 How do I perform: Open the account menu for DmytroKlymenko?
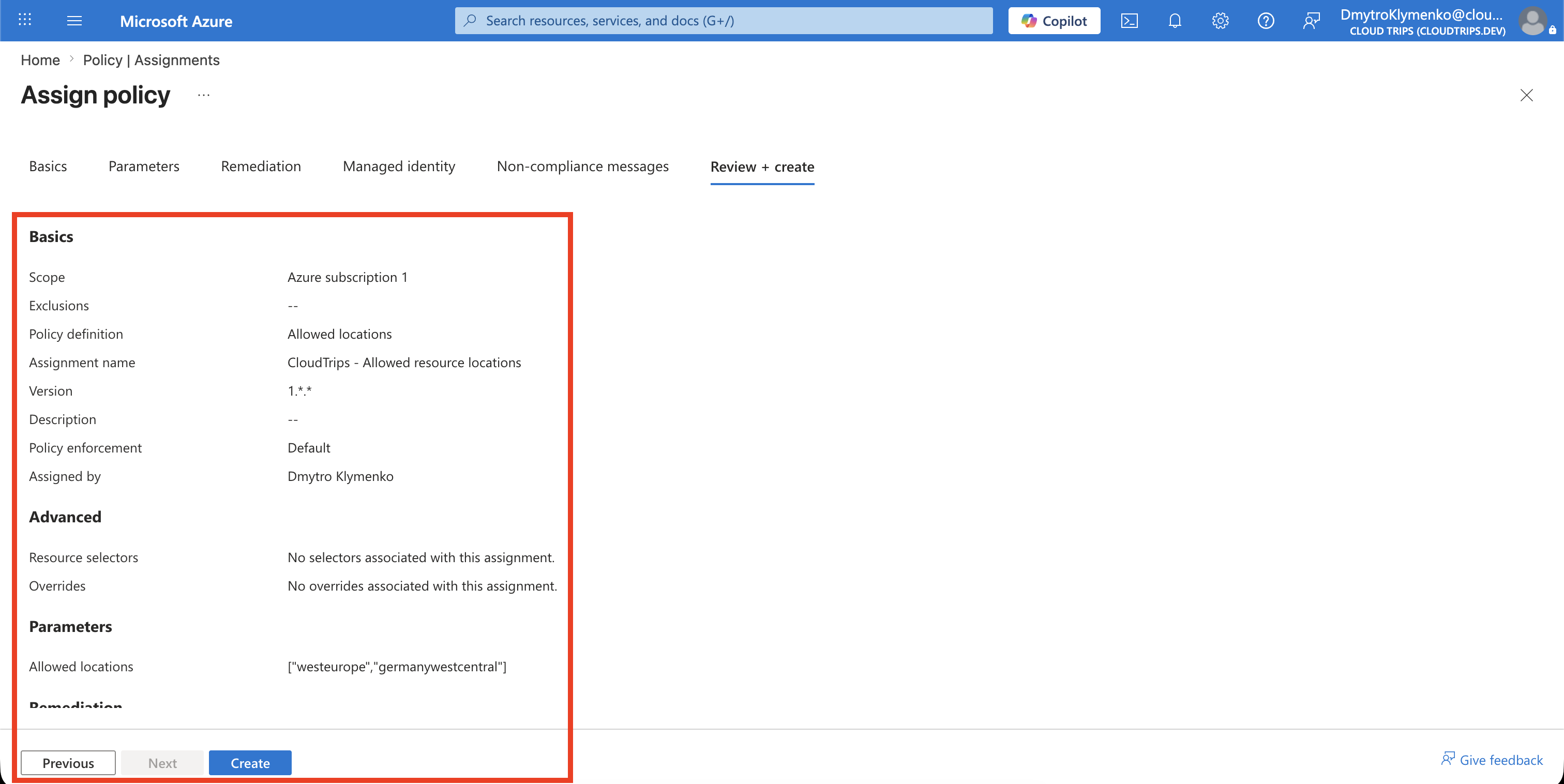[x=1422, y=21]
